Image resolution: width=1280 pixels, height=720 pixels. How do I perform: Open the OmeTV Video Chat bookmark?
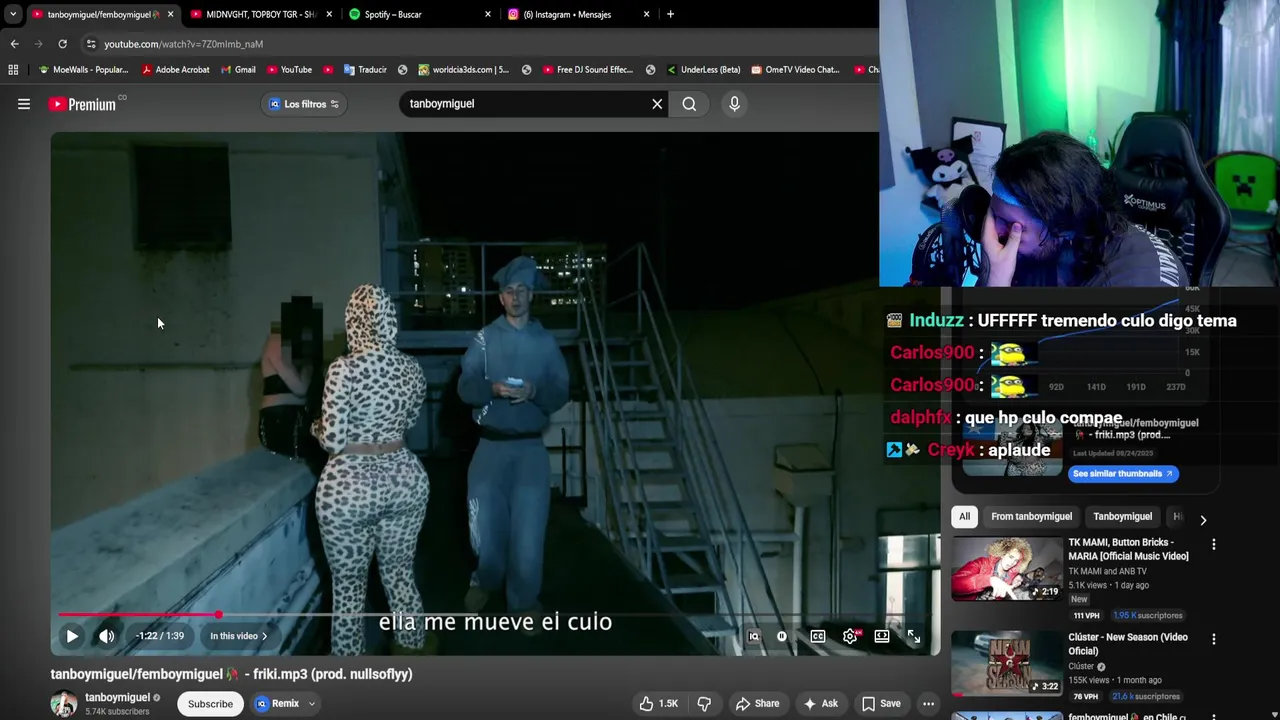795,70
